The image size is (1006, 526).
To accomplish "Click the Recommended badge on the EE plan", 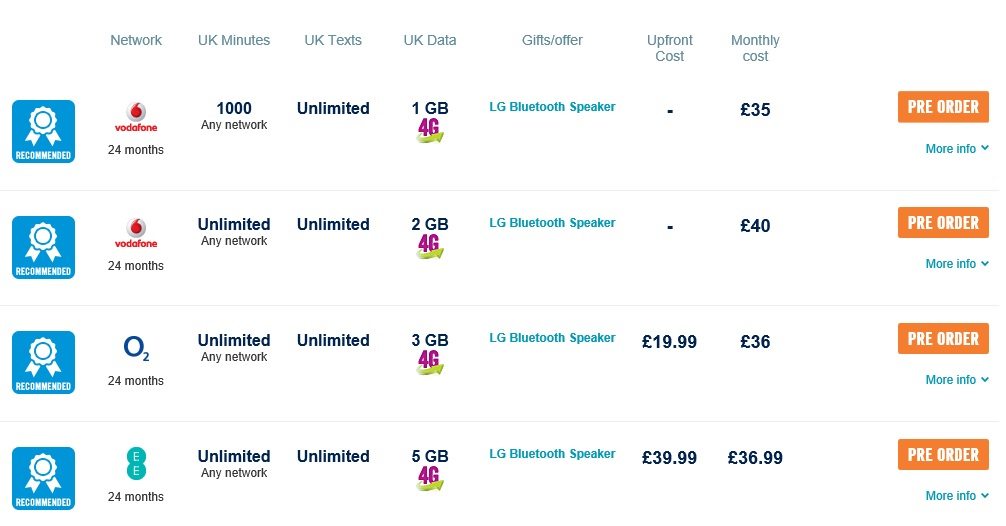I will coord(44,479).
